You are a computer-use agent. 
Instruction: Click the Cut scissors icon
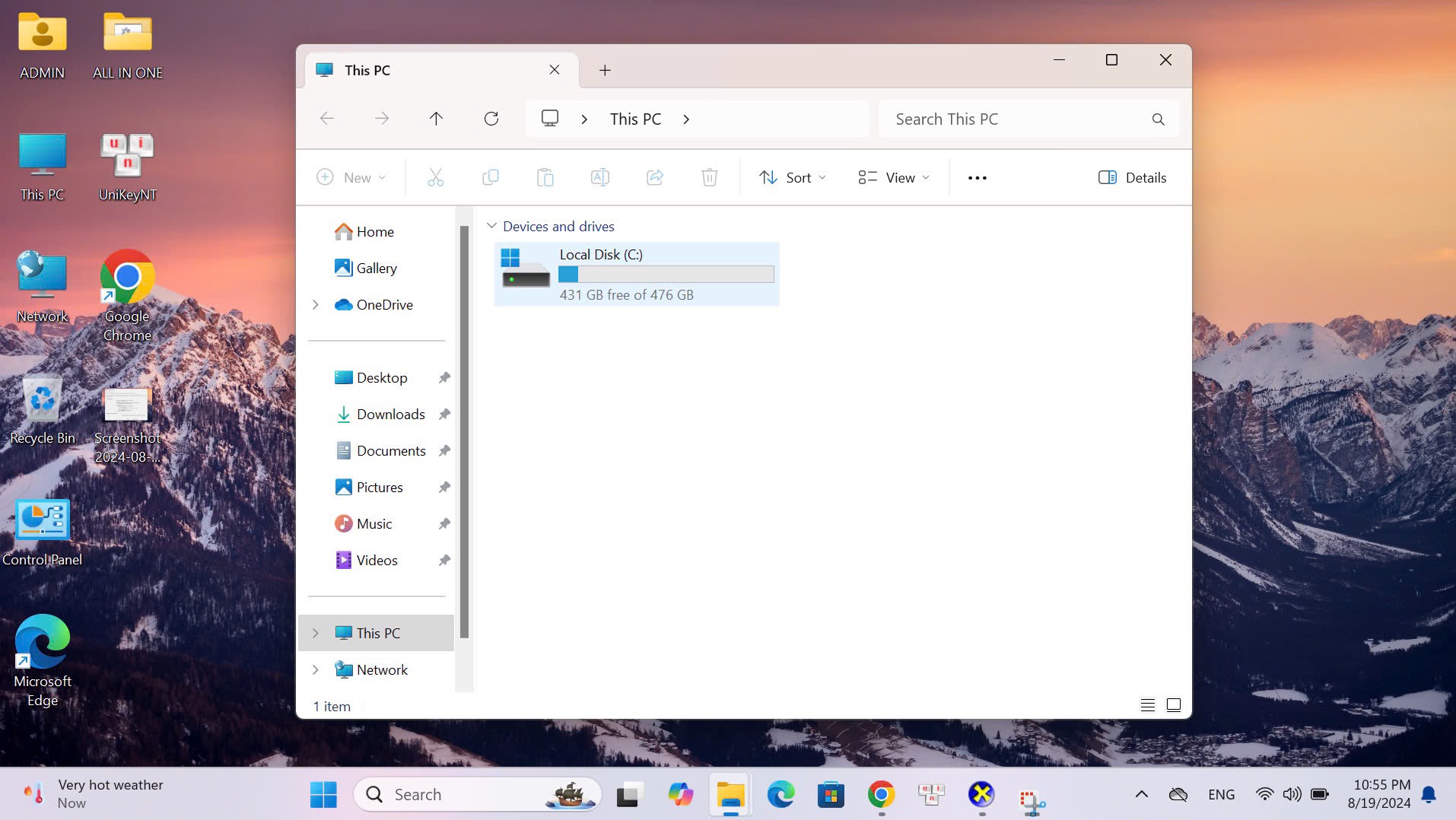pyautogui.click(x=435, y=178)
